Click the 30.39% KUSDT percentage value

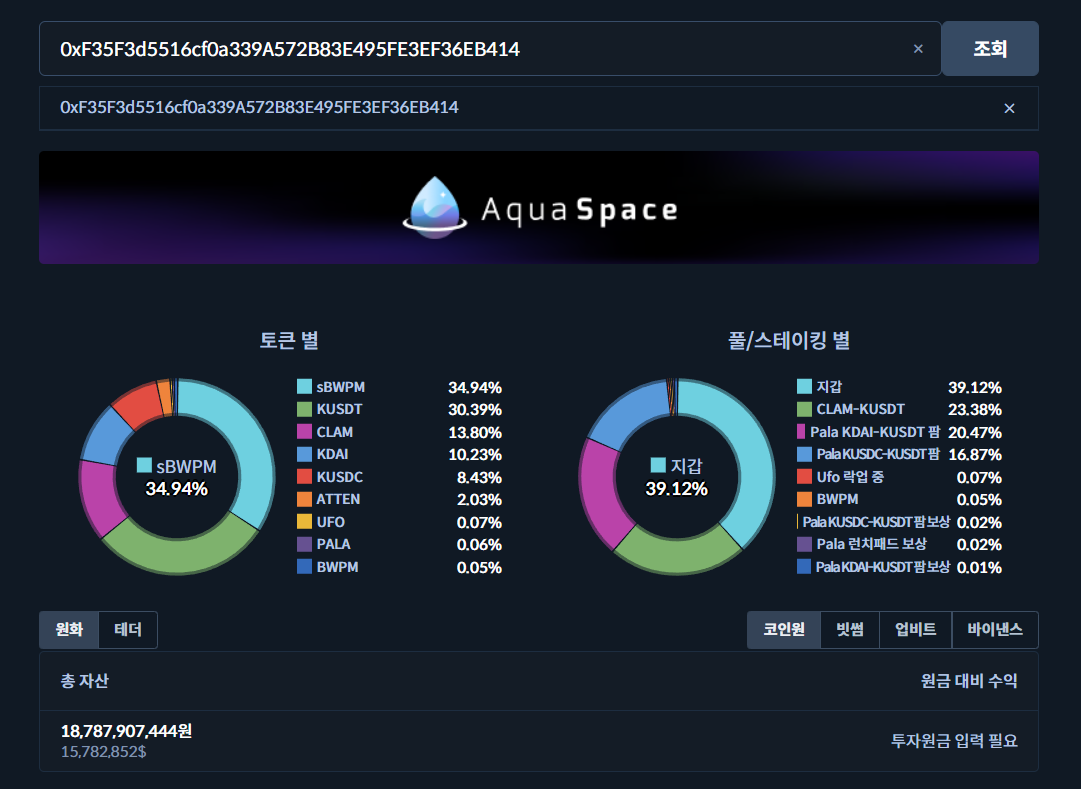click(475, 410)
